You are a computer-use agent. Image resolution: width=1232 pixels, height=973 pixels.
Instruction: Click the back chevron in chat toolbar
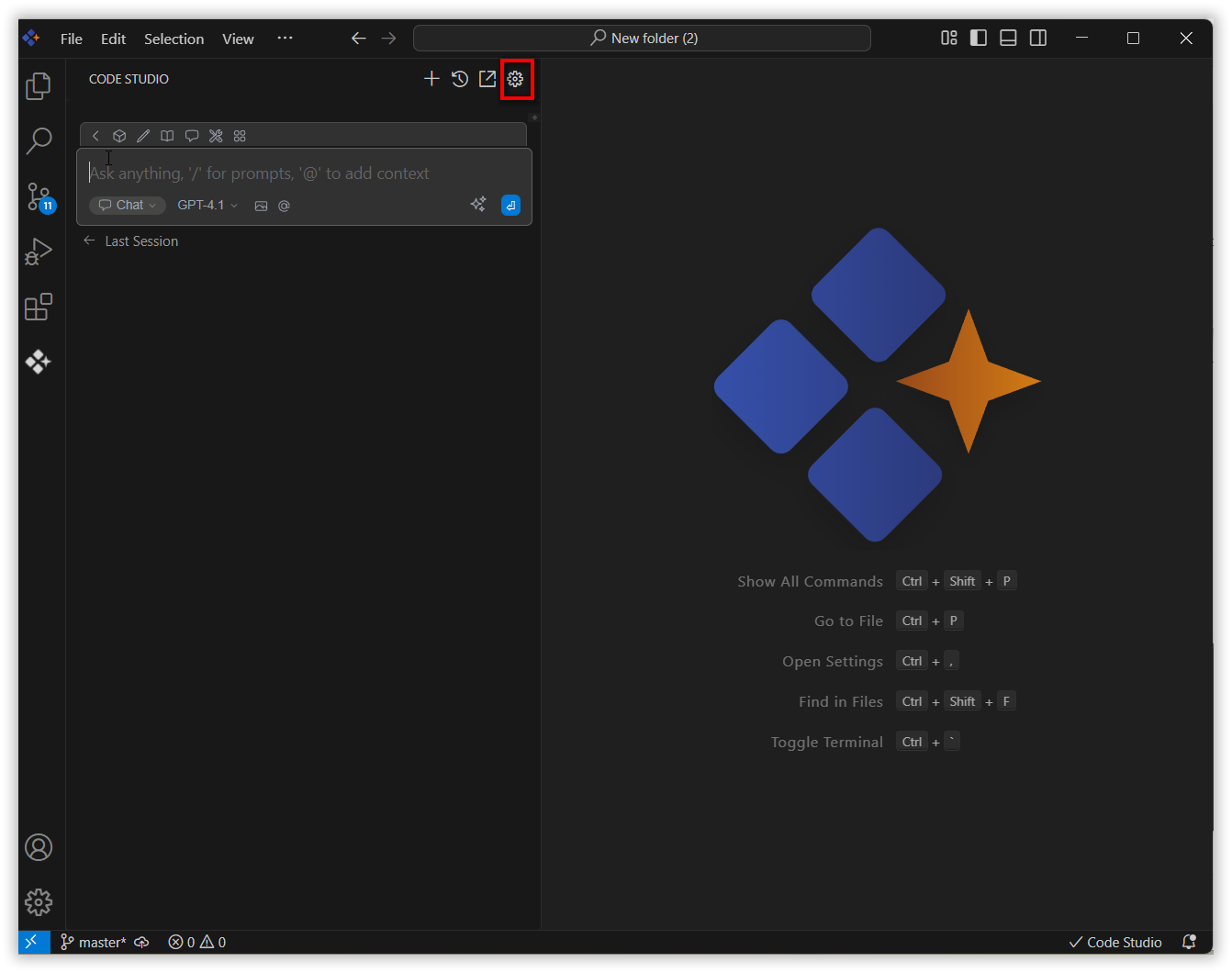pyautogui.click(x=95, y=136)
